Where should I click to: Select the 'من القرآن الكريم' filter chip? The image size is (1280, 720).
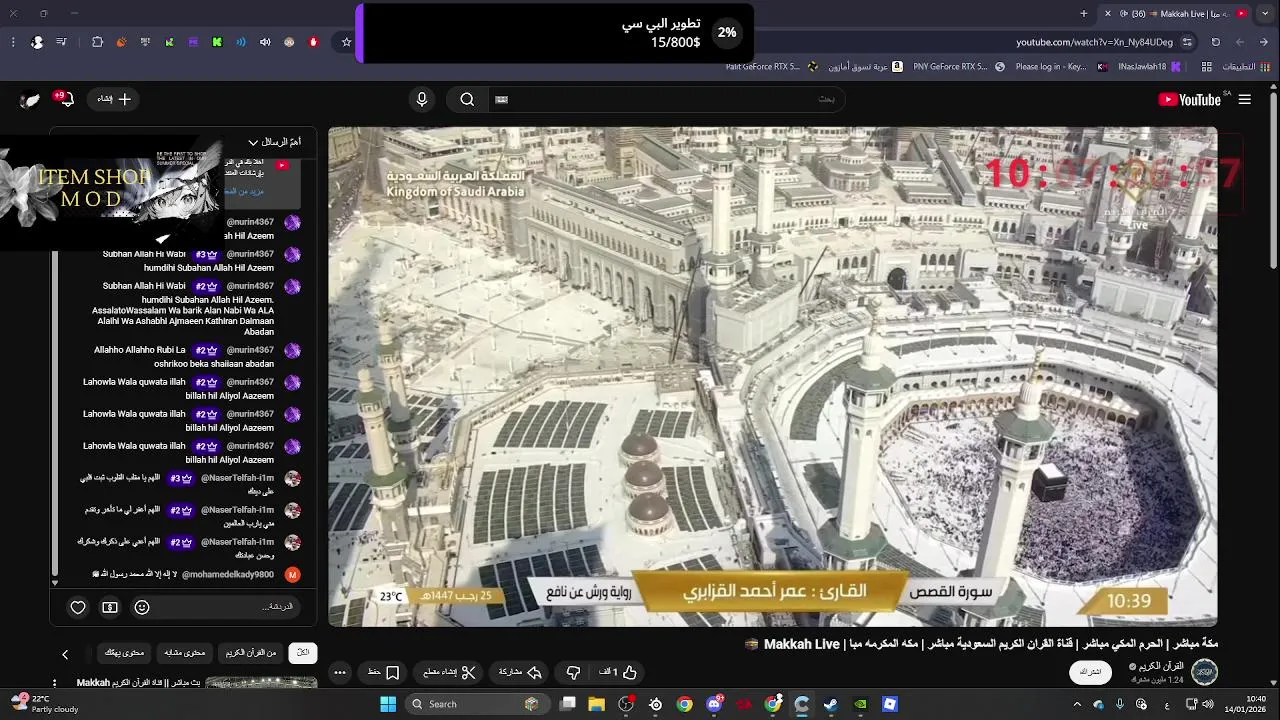(251, 653)
